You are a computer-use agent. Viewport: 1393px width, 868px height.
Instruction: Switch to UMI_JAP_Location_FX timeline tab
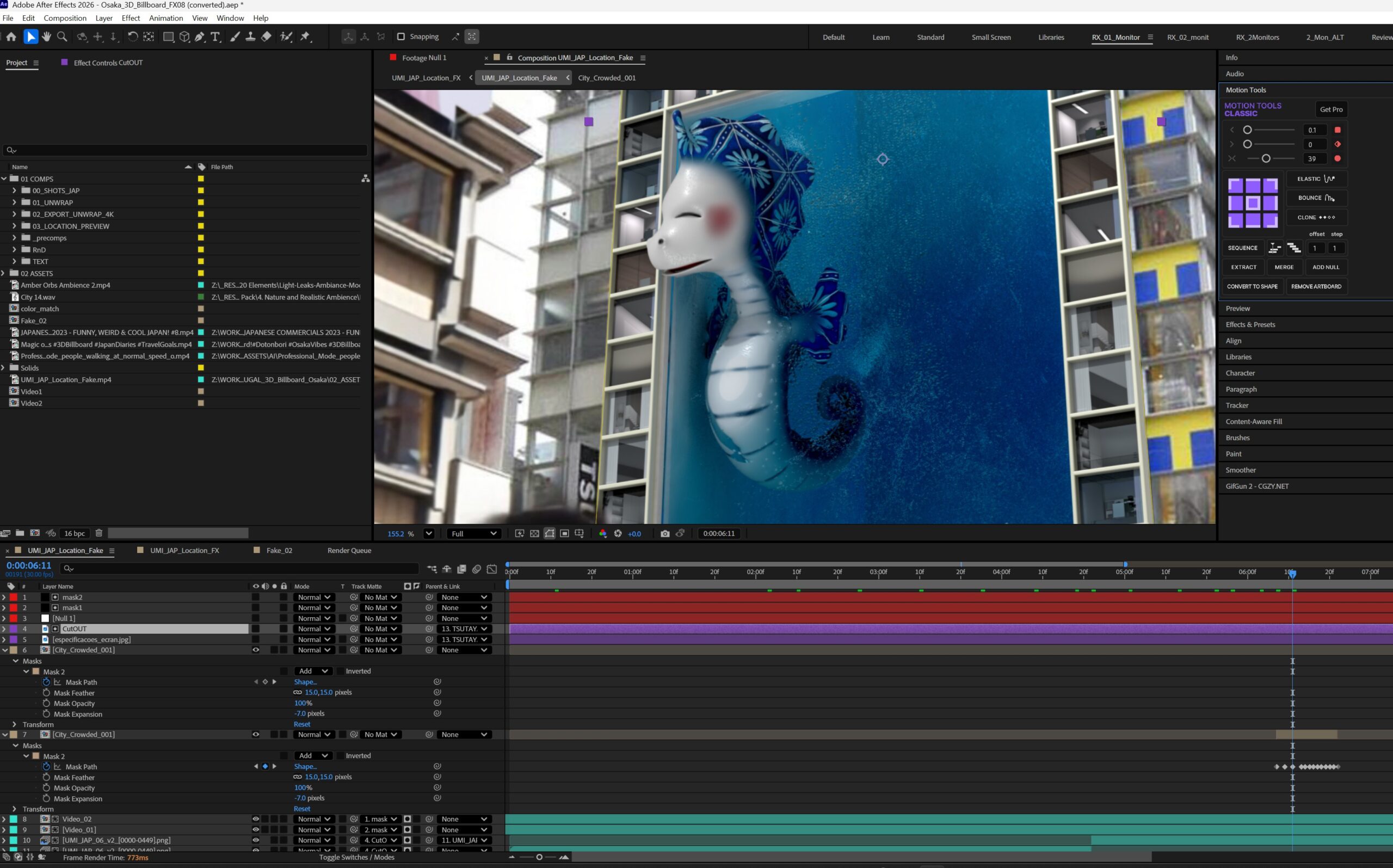184,550
